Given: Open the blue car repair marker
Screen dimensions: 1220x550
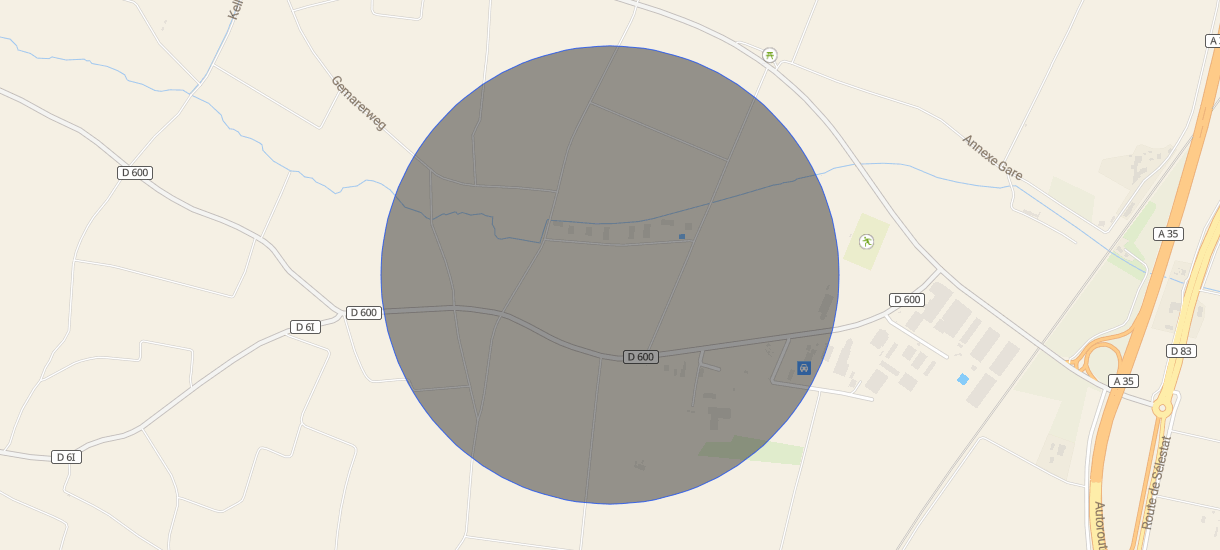Looking at the screenshot, I should pos(804,368).
